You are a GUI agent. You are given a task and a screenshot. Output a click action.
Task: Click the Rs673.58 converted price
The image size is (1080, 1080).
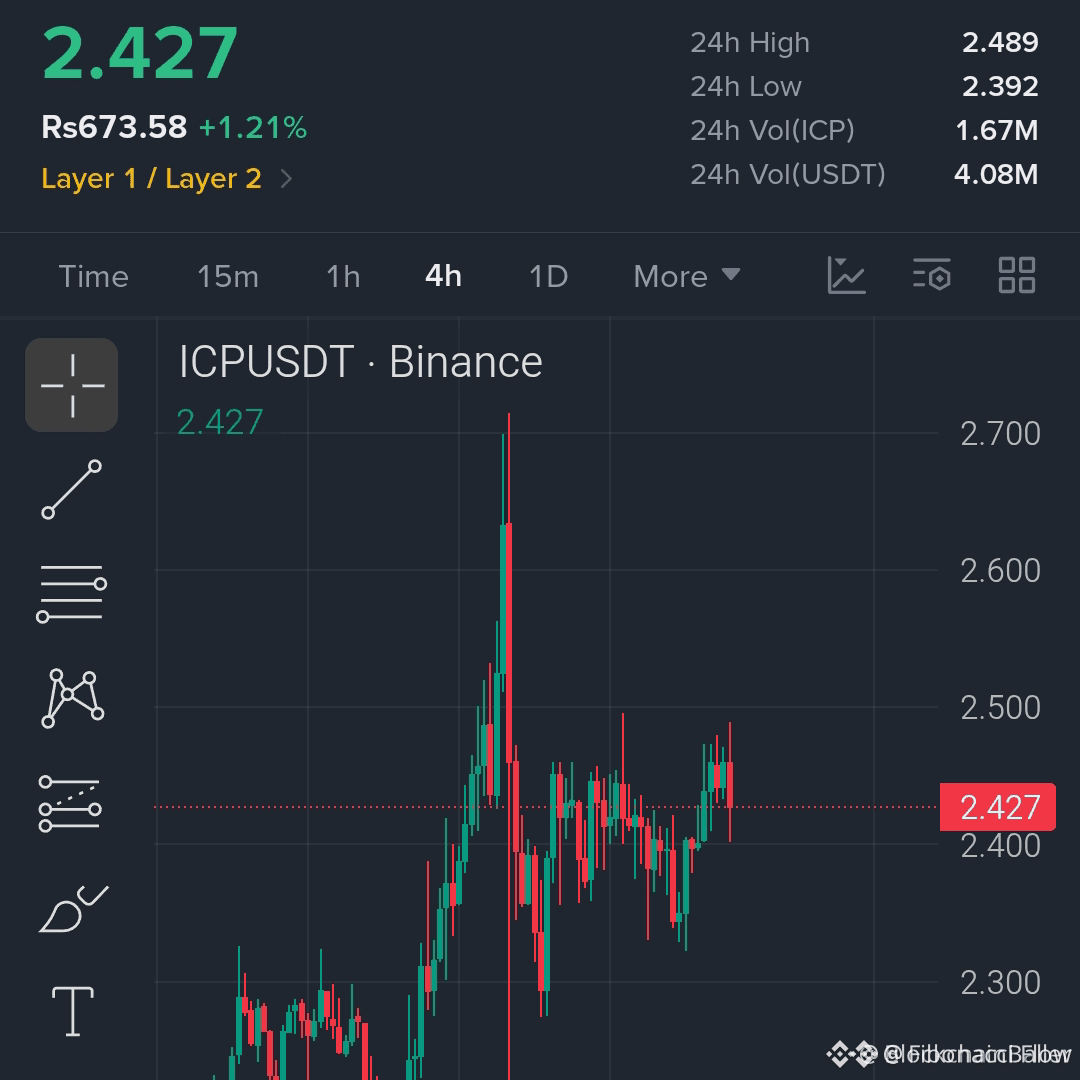point(114,127)
